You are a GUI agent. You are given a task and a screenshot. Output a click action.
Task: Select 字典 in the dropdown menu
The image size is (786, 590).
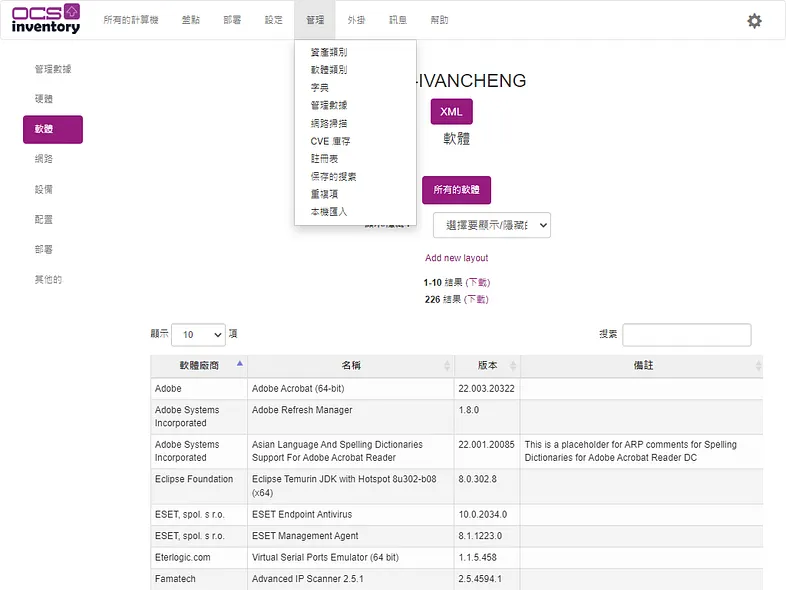[320, 88]
